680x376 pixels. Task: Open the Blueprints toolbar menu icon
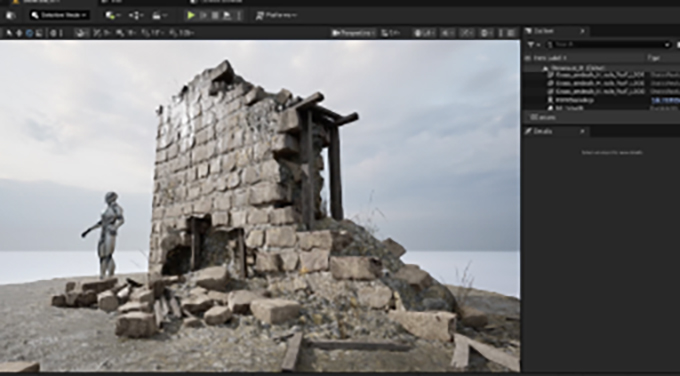tap(136, 15)
